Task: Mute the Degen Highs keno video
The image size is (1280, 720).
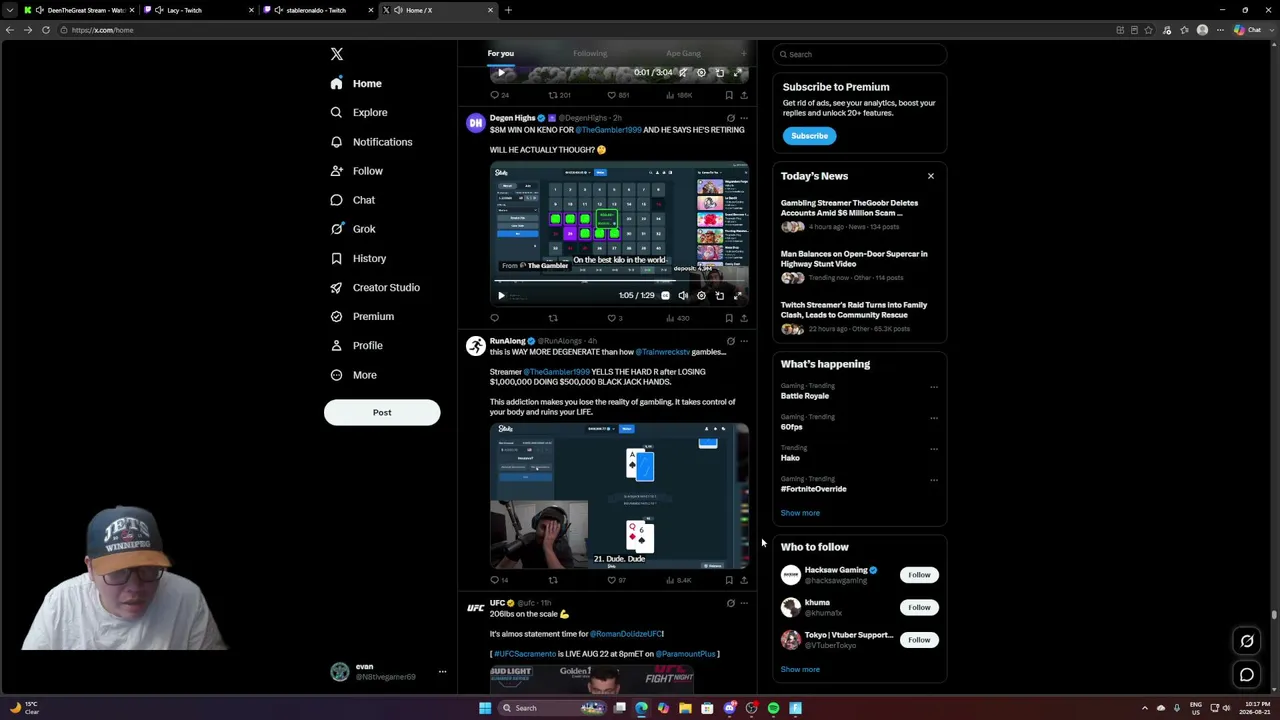Action: coord(683,296)
